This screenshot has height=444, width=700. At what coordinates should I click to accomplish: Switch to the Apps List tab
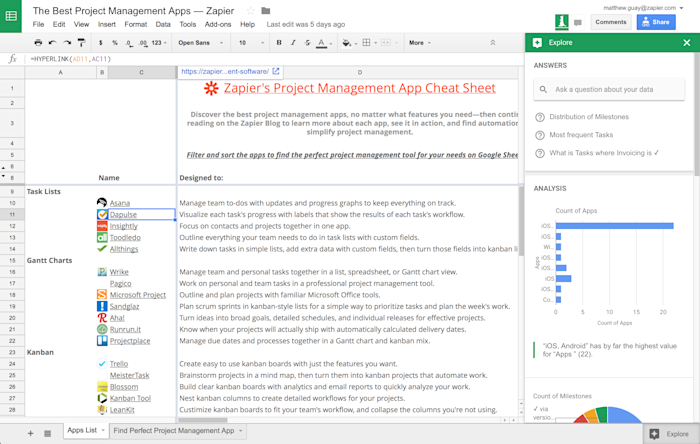(x=82, y=430)
